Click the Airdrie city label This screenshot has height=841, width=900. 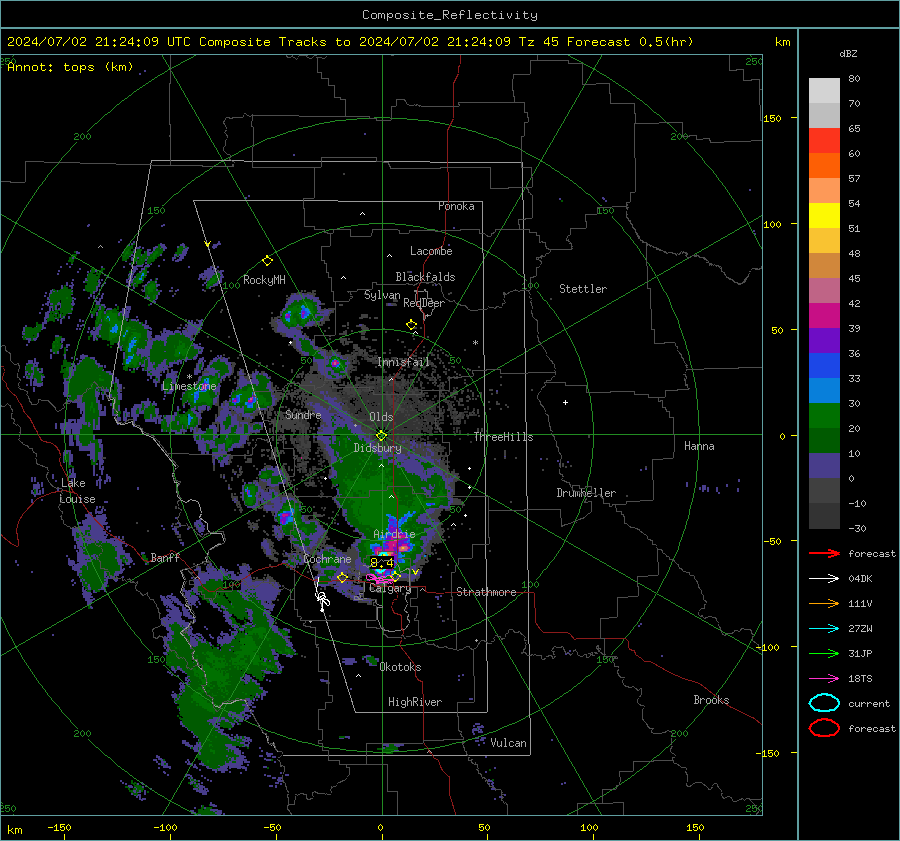click(394, 534)
